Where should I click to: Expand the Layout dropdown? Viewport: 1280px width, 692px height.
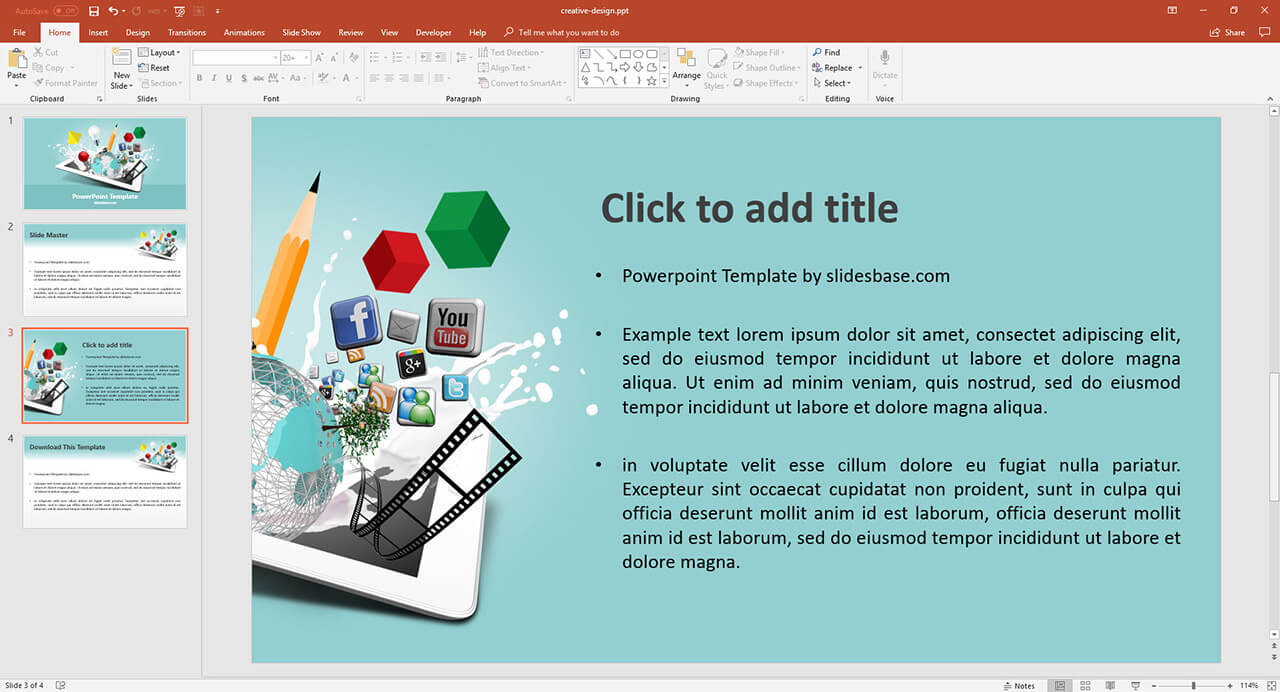(160, 53)
